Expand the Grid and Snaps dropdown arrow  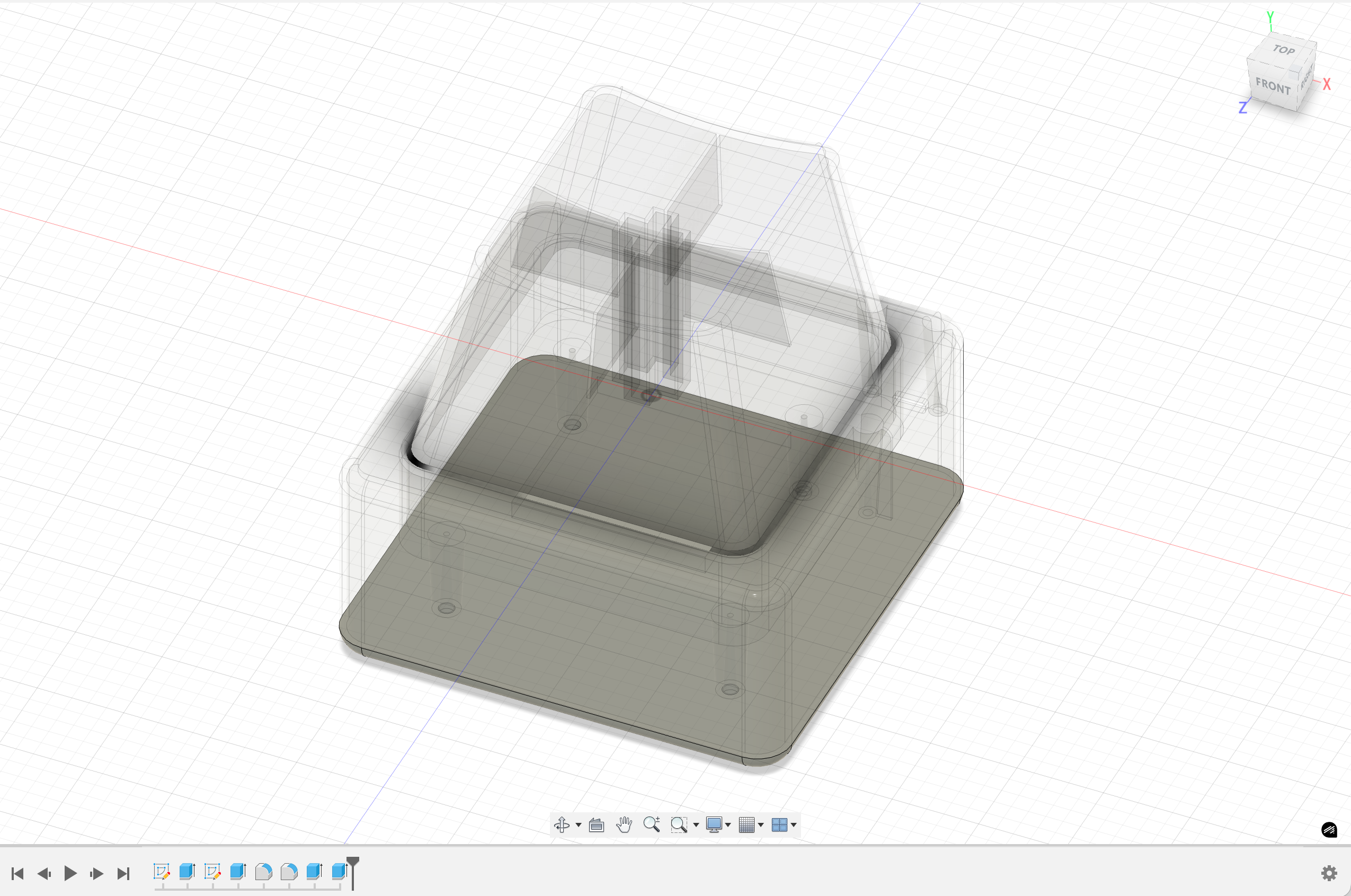[761, 824]
